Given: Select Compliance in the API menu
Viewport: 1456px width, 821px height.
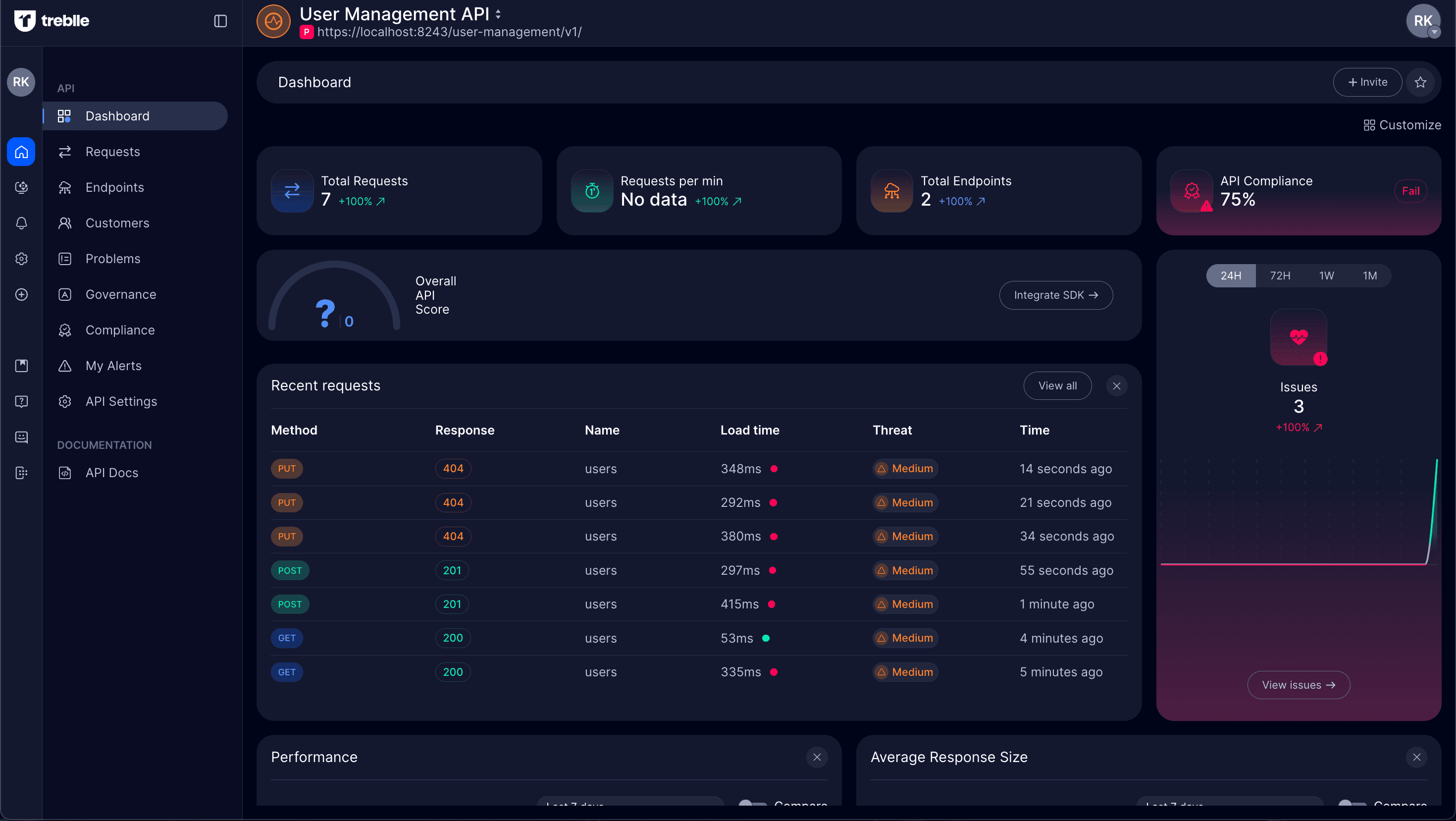Looking at the screenshot, I should click(120, 329).
